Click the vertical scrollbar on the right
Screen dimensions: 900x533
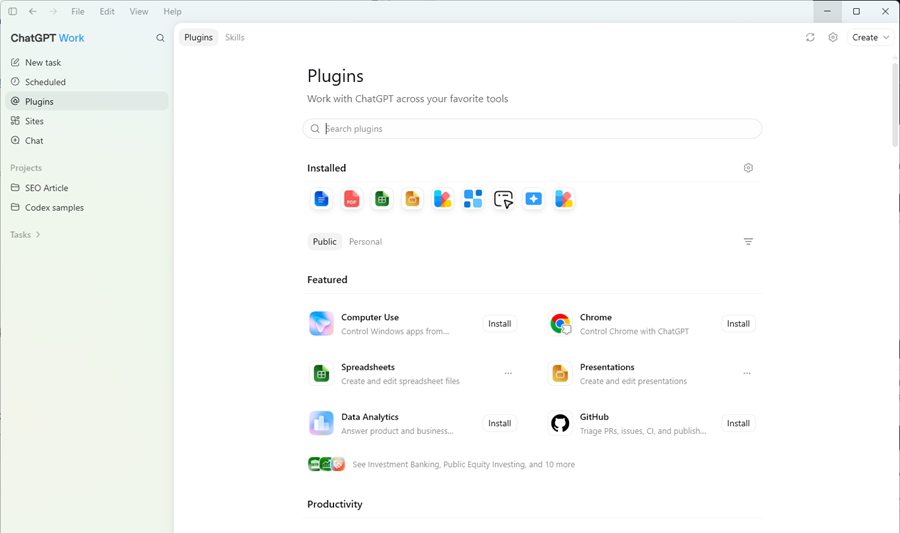pyautogui.click(x=895, y=105)
